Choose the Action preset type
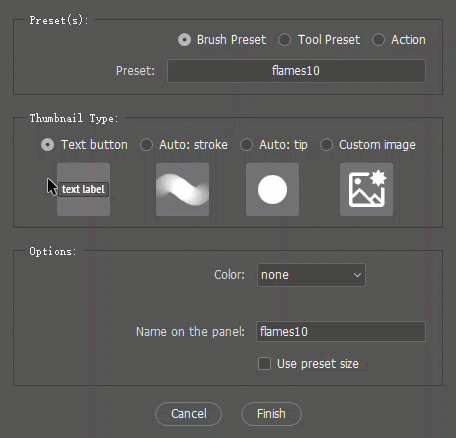The image size is (456, 438). 378,40
